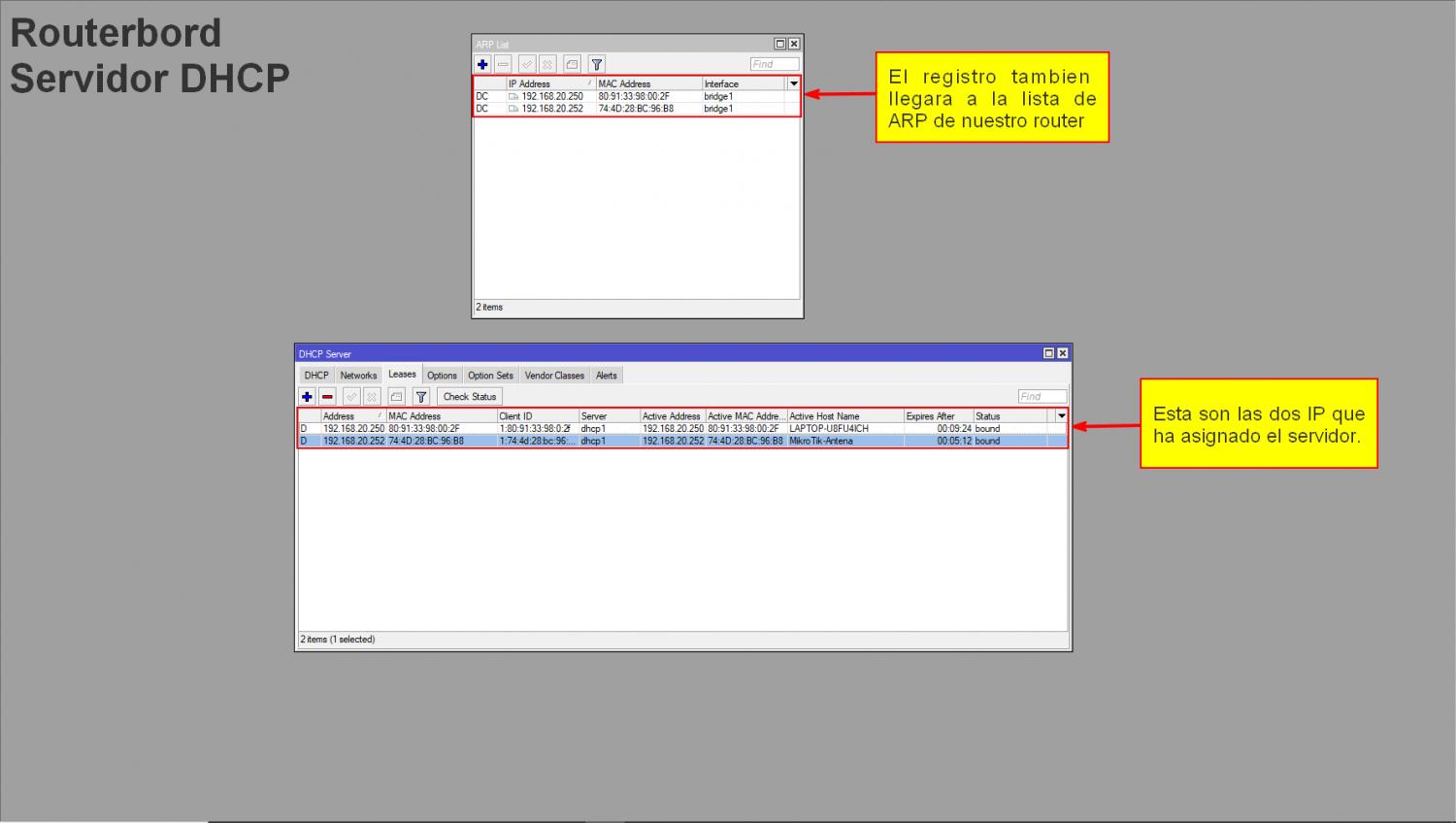Viewport: 1456px width, 823px height.
Task: Click the Find field in DHCP Server
Action: click(1042, 396)
